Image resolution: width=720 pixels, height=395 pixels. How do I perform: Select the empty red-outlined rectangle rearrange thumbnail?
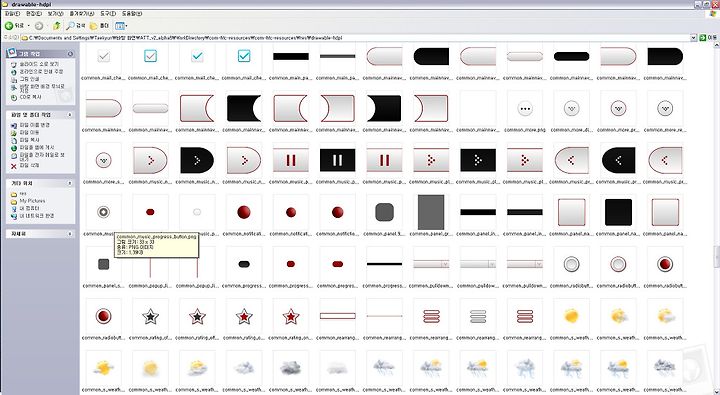[338, 316]
